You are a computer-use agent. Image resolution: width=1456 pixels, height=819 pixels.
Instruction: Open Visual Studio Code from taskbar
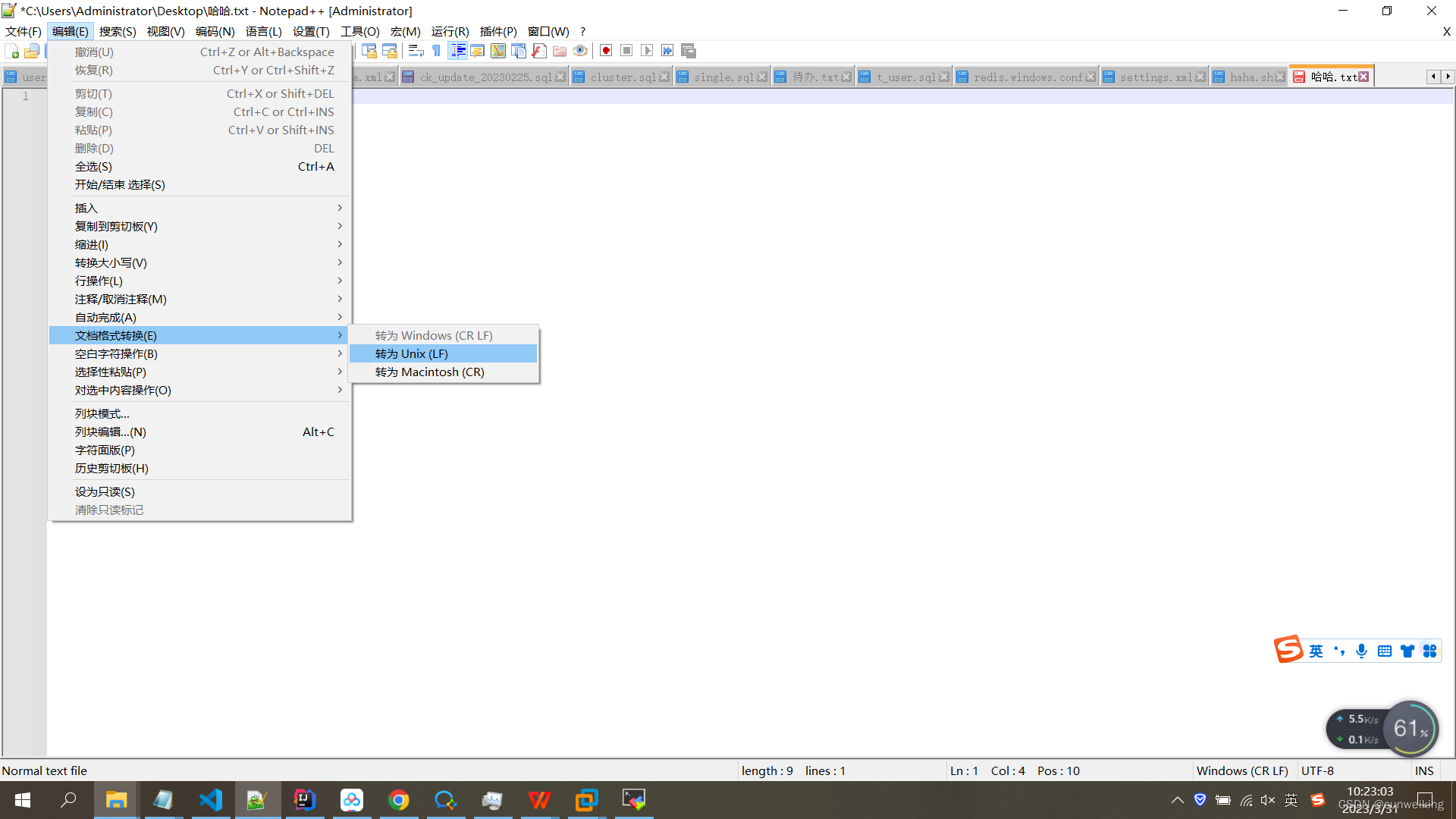pos(210,800)
